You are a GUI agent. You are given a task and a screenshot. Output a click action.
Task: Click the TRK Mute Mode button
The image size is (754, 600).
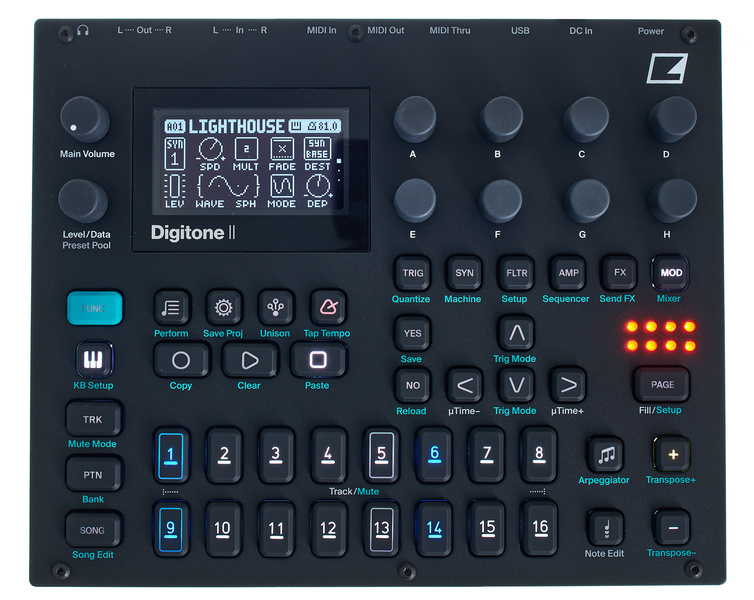coord(93,419)
